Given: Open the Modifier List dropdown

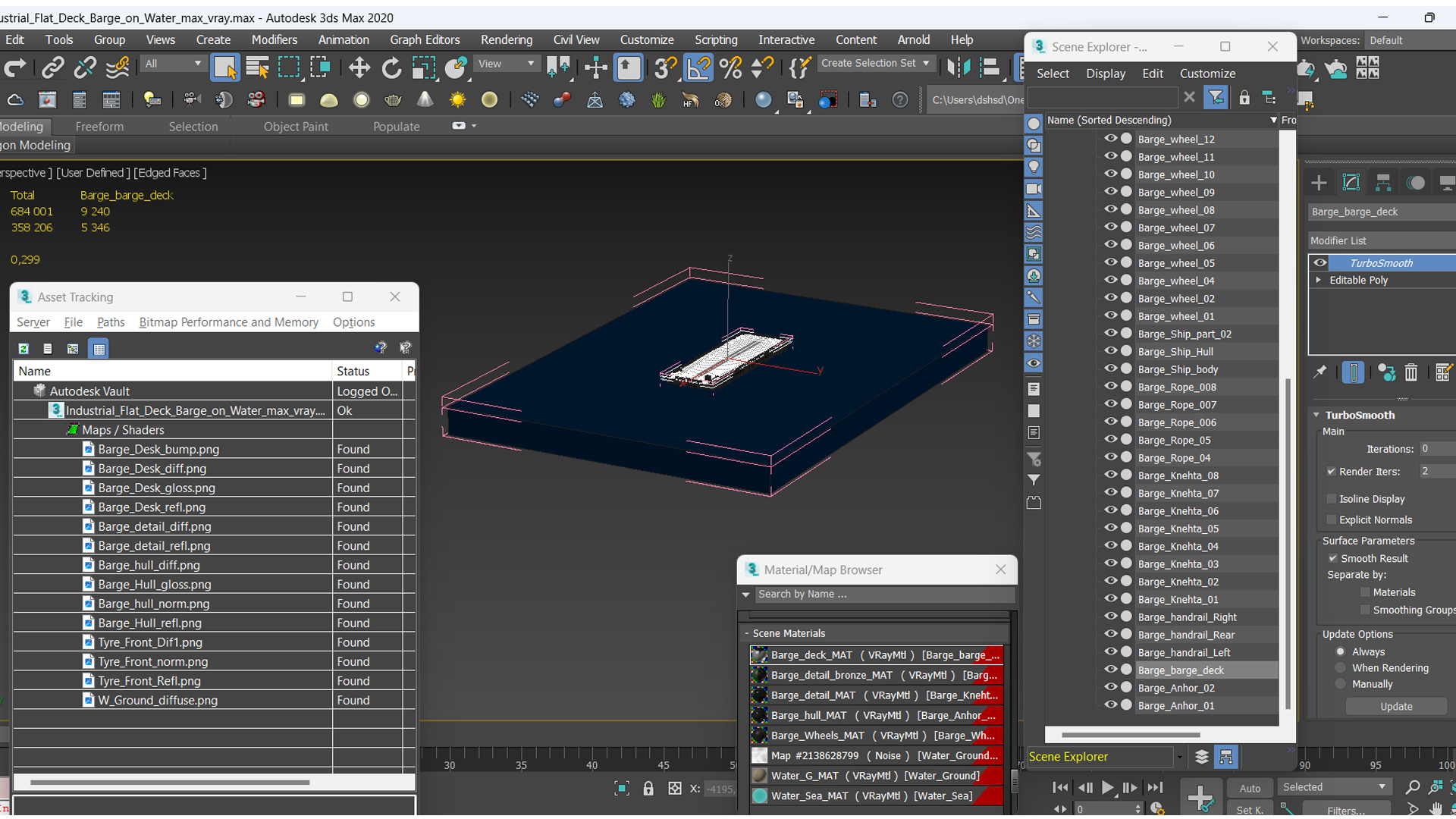Looking at the screenshot, I should click(1382, 240).
